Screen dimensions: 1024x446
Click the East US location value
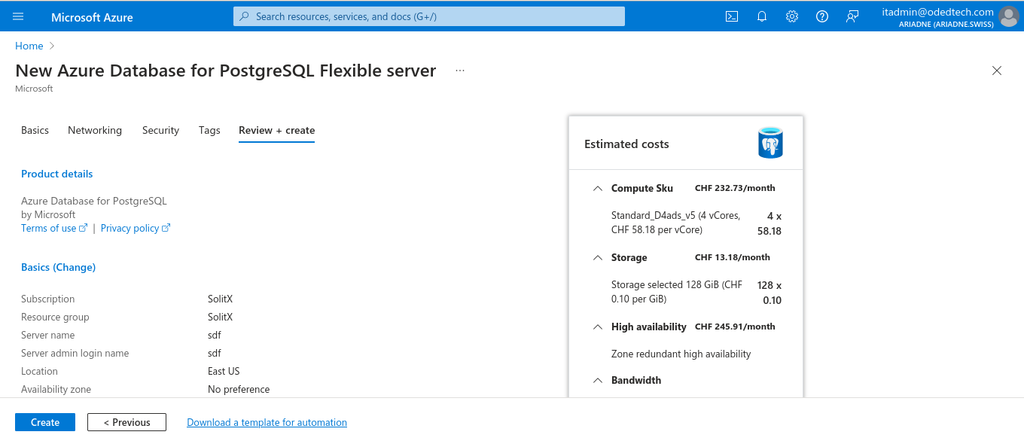tap(223, 371)
